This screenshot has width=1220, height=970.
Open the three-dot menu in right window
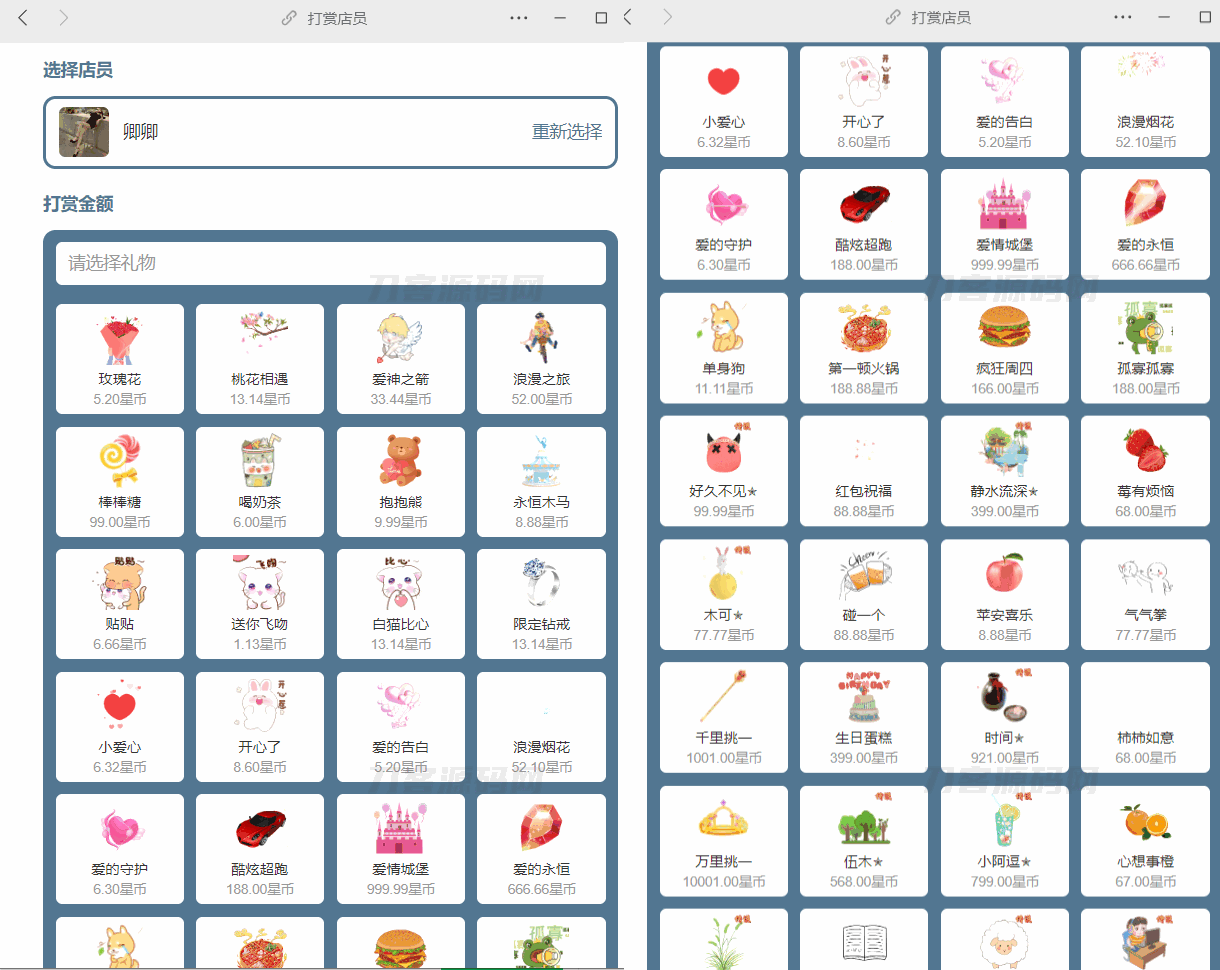point(1122,18)
